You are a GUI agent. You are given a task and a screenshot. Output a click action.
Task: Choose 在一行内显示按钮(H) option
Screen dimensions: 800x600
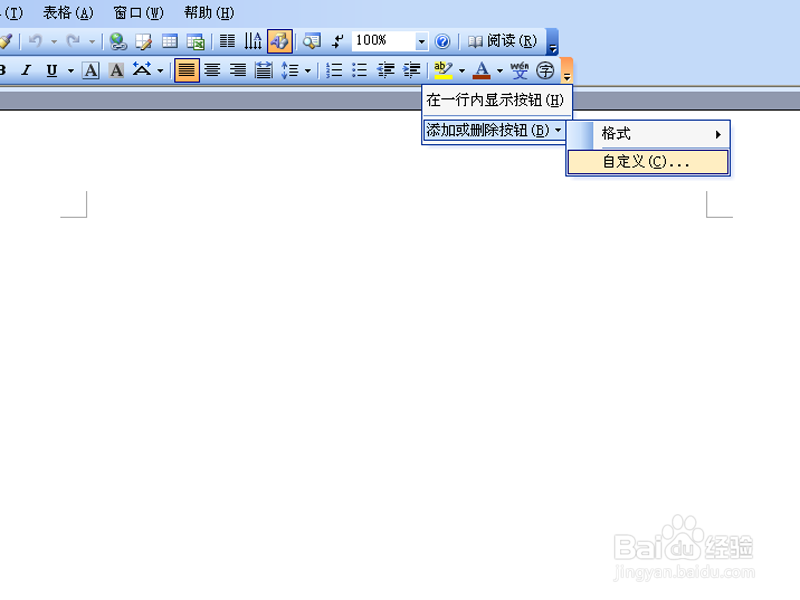point(495,100)
